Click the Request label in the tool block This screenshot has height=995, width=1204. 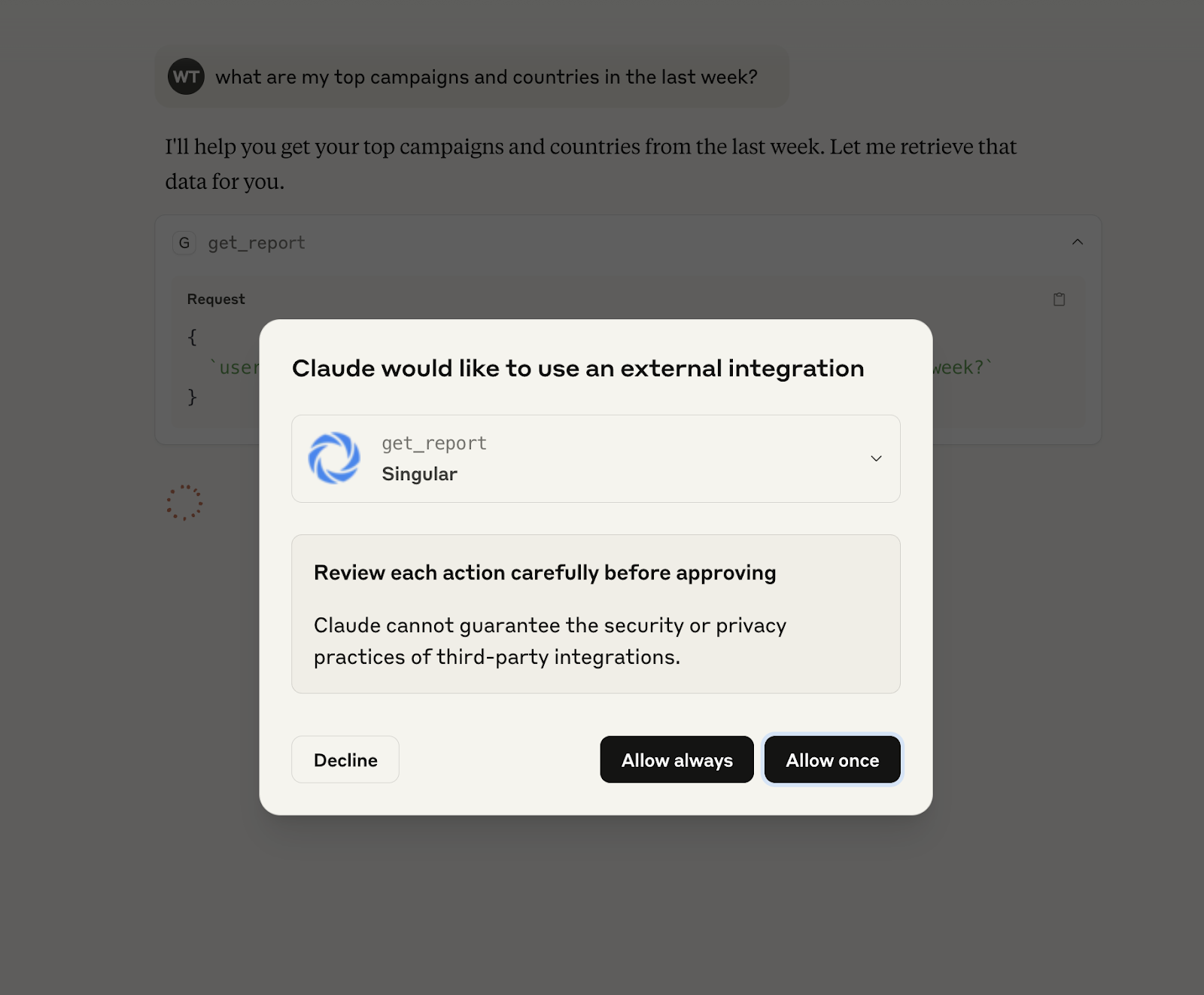216,300
